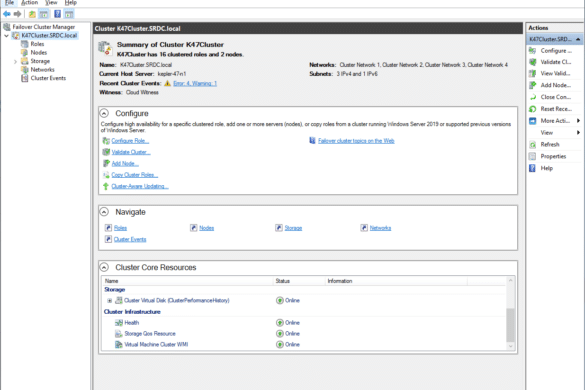
Task: Click the Nodes icon in the tree
Action: point(25,53)
